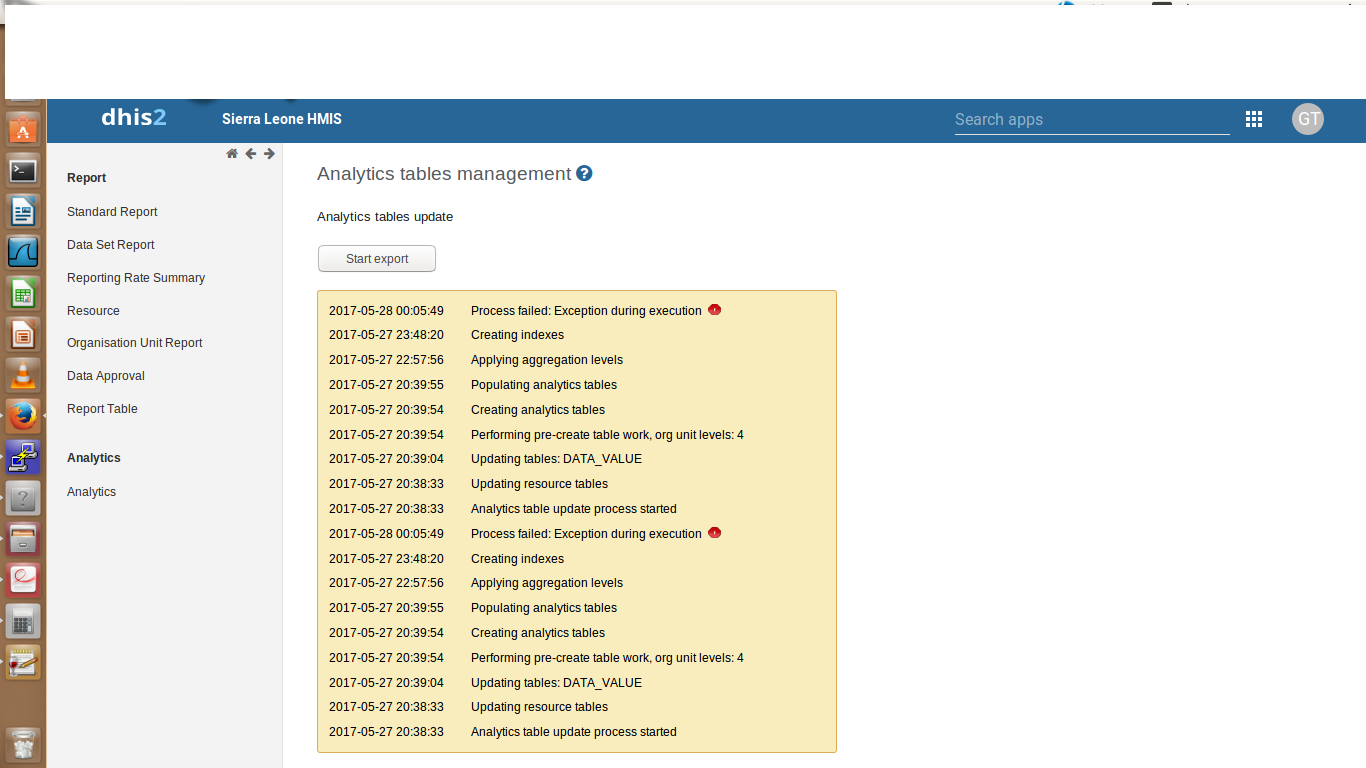This screenshot has width=1366, height=768.
Task: Click the Start export button
Action: click(377, 258)
